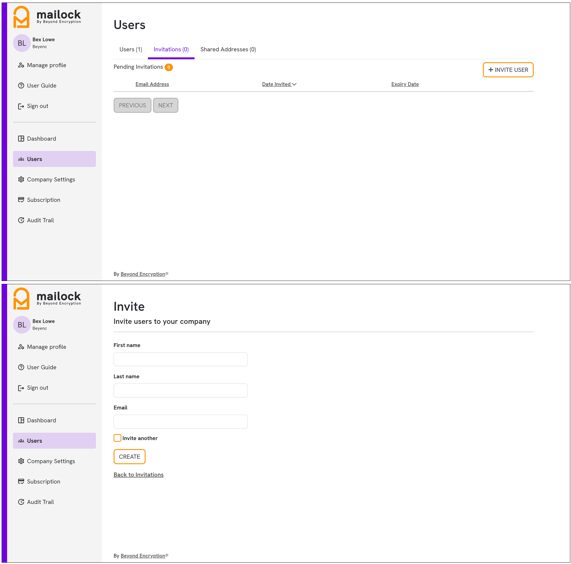571x564 pixels.
Task: Open Users menu item in top sidebar
Action: 54,159
